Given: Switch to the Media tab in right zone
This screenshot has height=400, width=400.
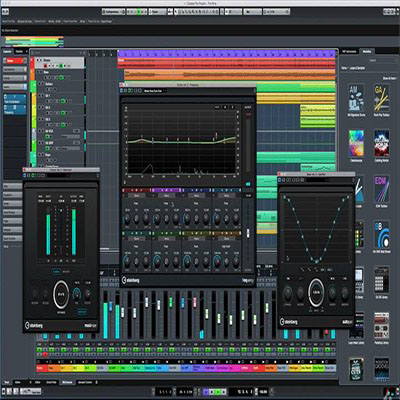Looking at the screenshot, I should [367, 51].
